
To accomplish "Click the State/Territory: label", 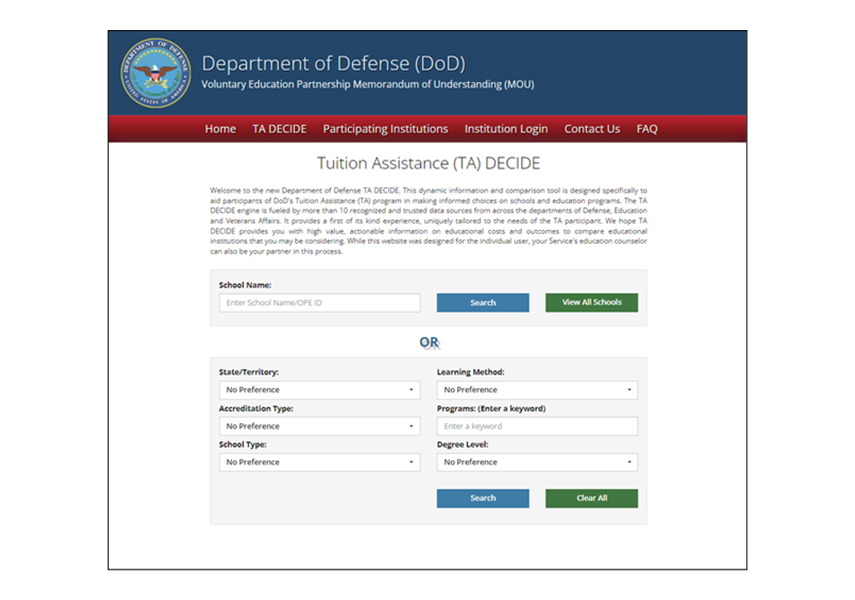I will [249, 372].
